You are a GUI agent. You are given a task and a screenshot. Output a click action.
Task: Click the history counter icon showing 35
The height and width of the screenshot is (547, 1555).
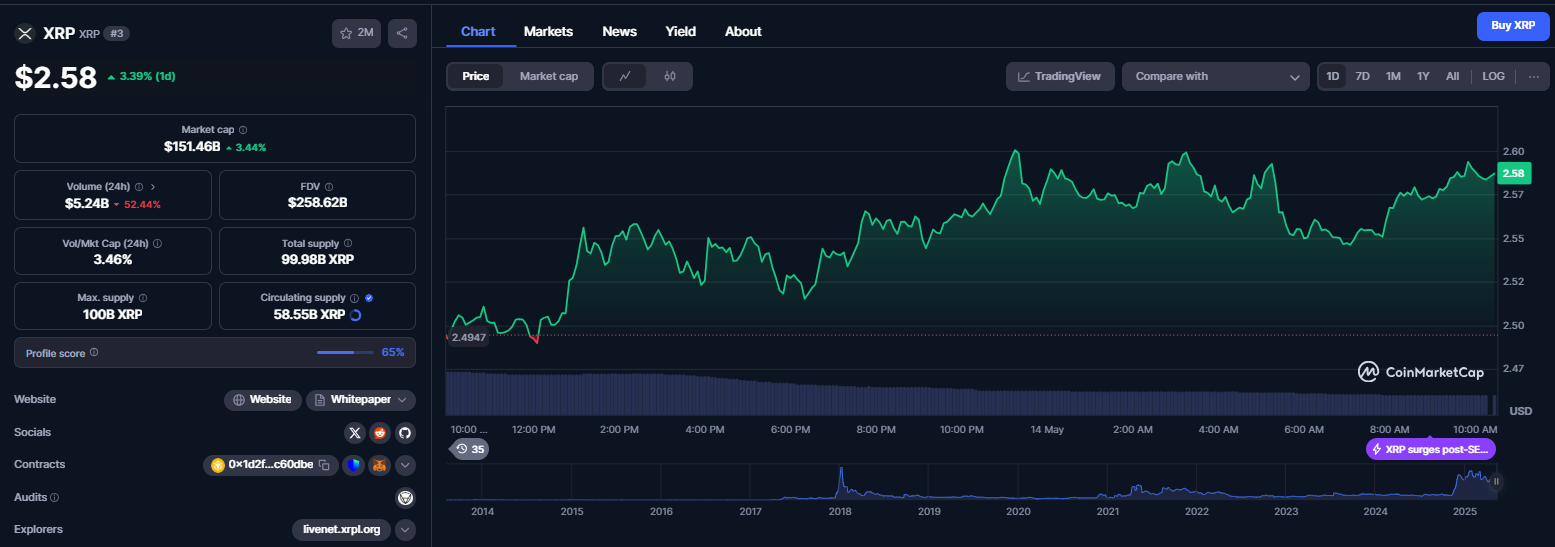pos(469,449)
